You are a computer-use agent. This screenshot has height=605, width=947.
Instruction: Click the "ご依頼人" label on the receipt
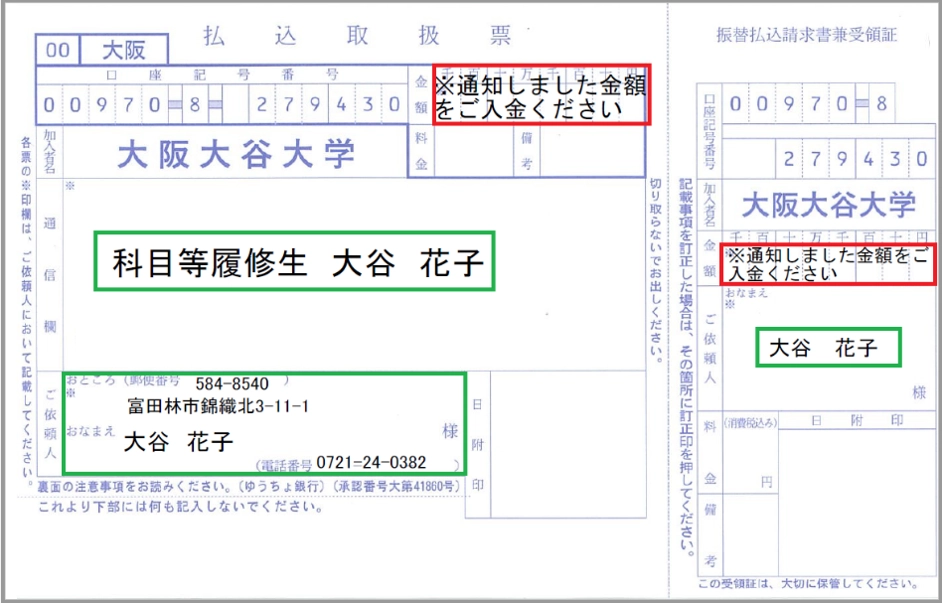(x=710, y=348)
